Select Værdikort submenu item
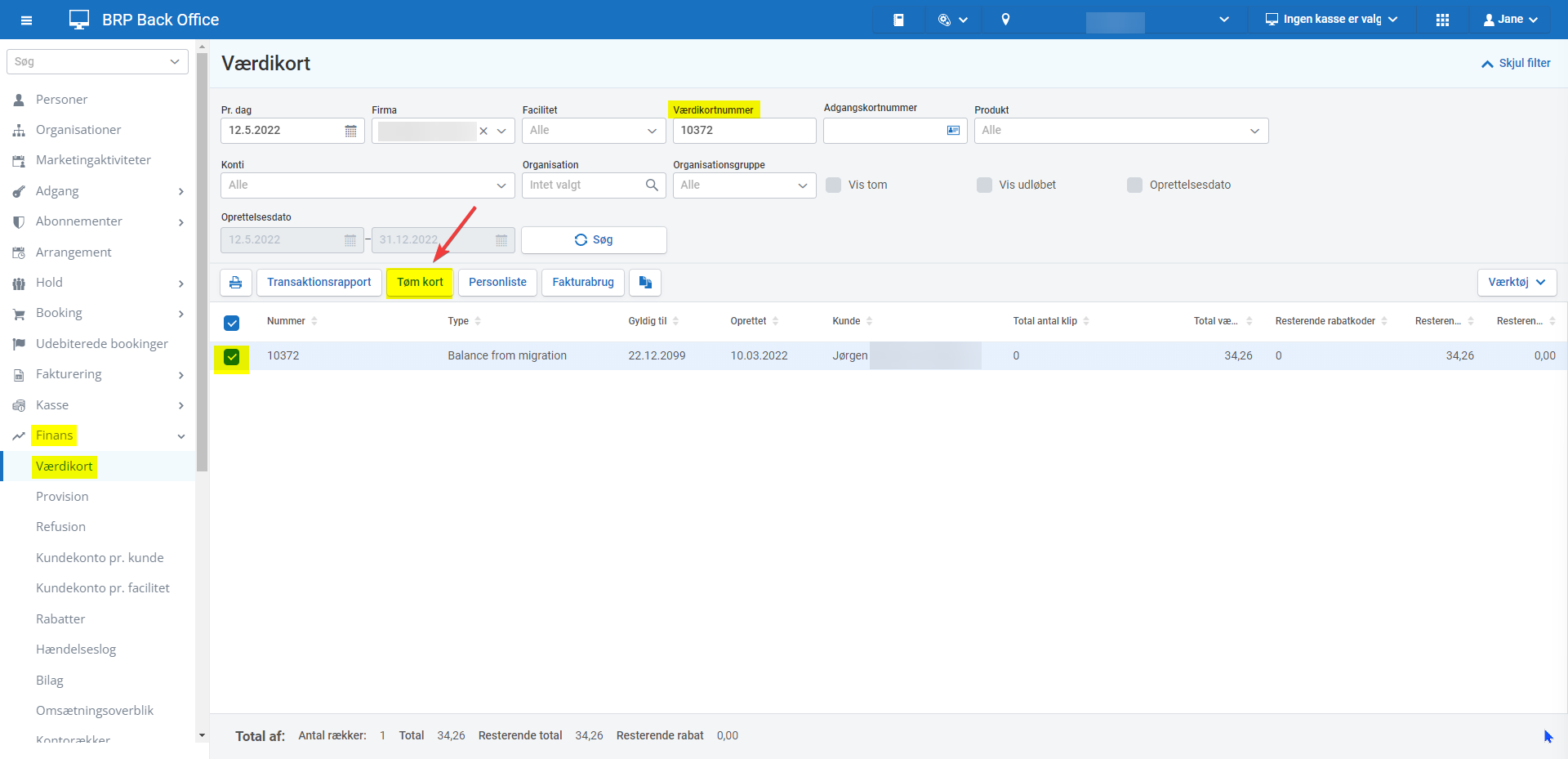The image size is (1568, 759). (65, 466)
